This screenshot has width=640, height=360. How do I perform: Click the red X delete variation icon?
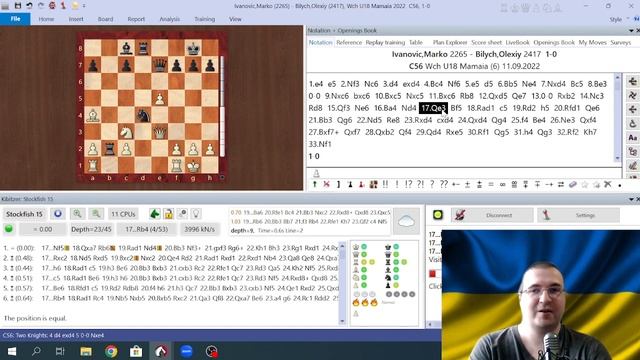pos(327,184)
